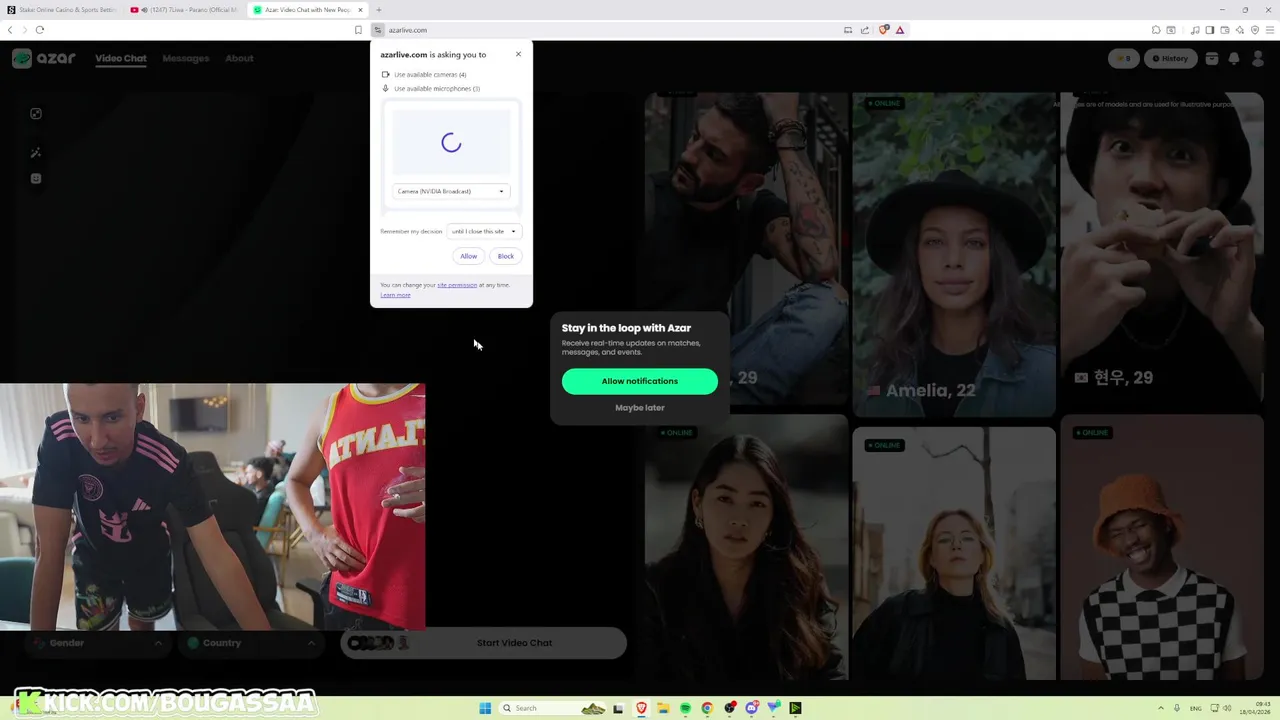Click the share page icon in address bar
Screen dimensions: 1280x720
pyautogui.click(x=865, y=30)
